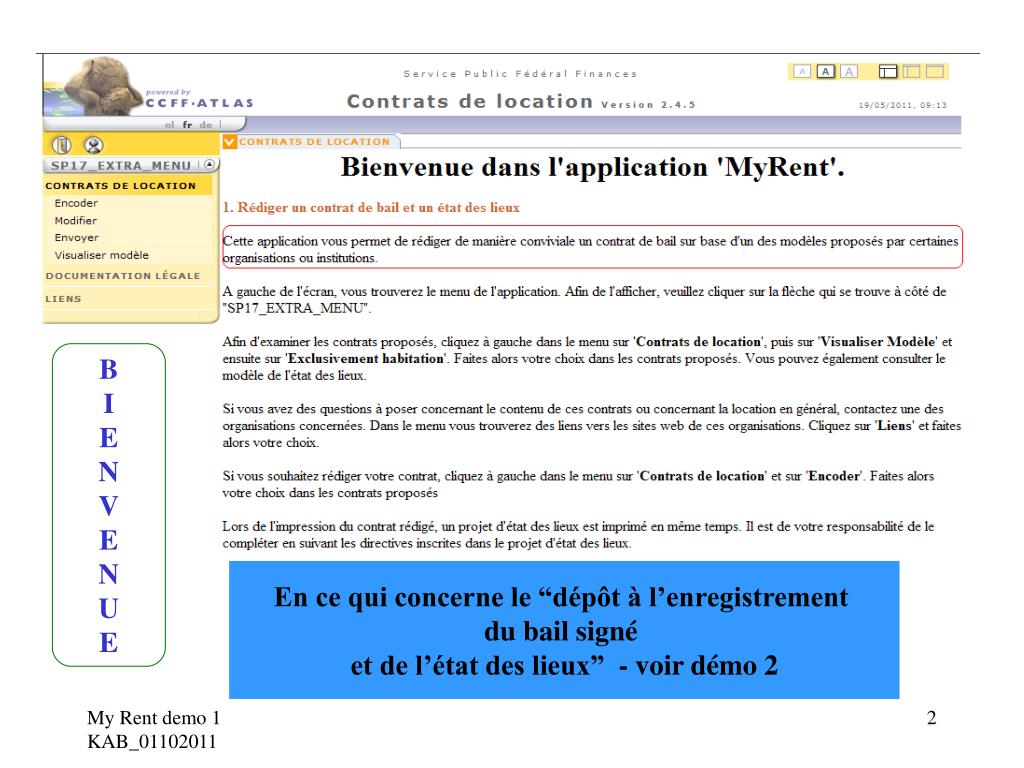Click heading 'Rédiger un contrat de bail'
Screen dimensions: 1024x768
371,208
